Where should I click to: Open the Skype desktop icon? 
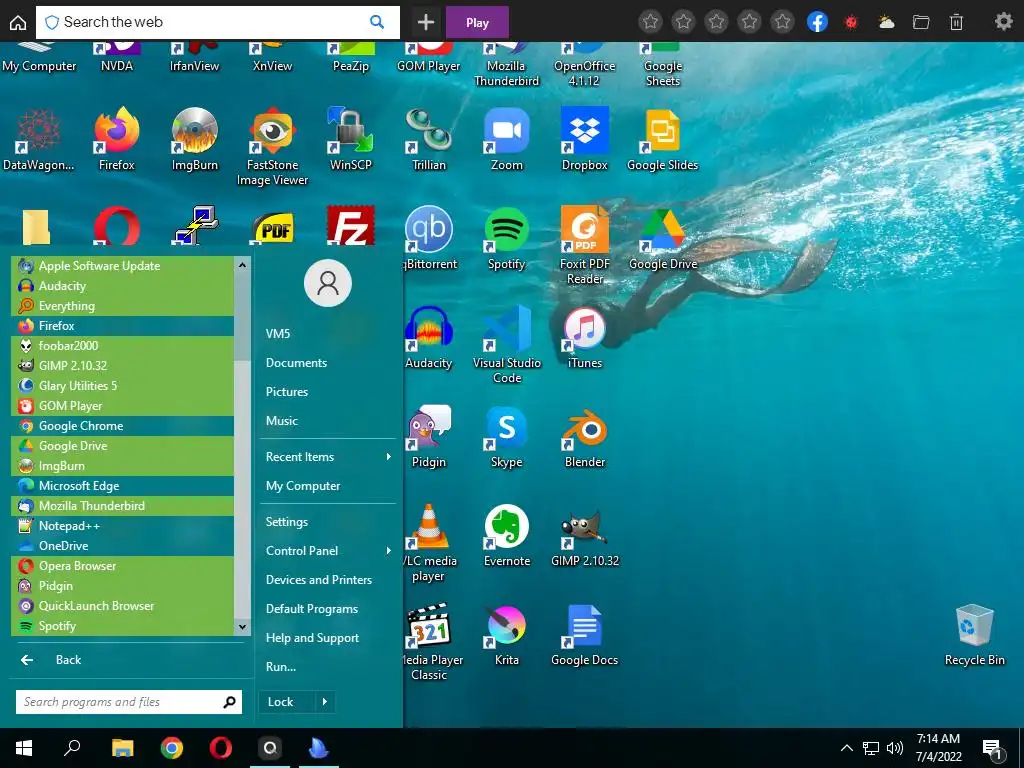[507, 437]
